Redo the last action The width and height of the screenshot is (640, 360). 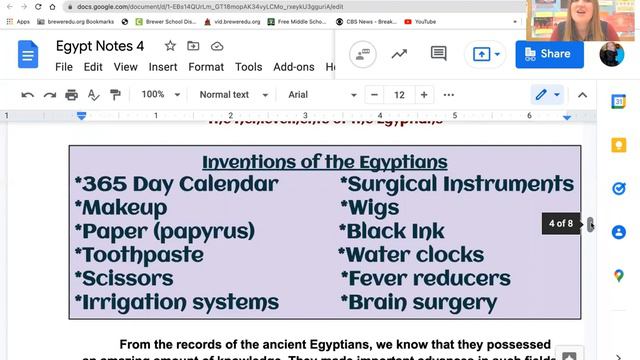[x=50, y=95]
